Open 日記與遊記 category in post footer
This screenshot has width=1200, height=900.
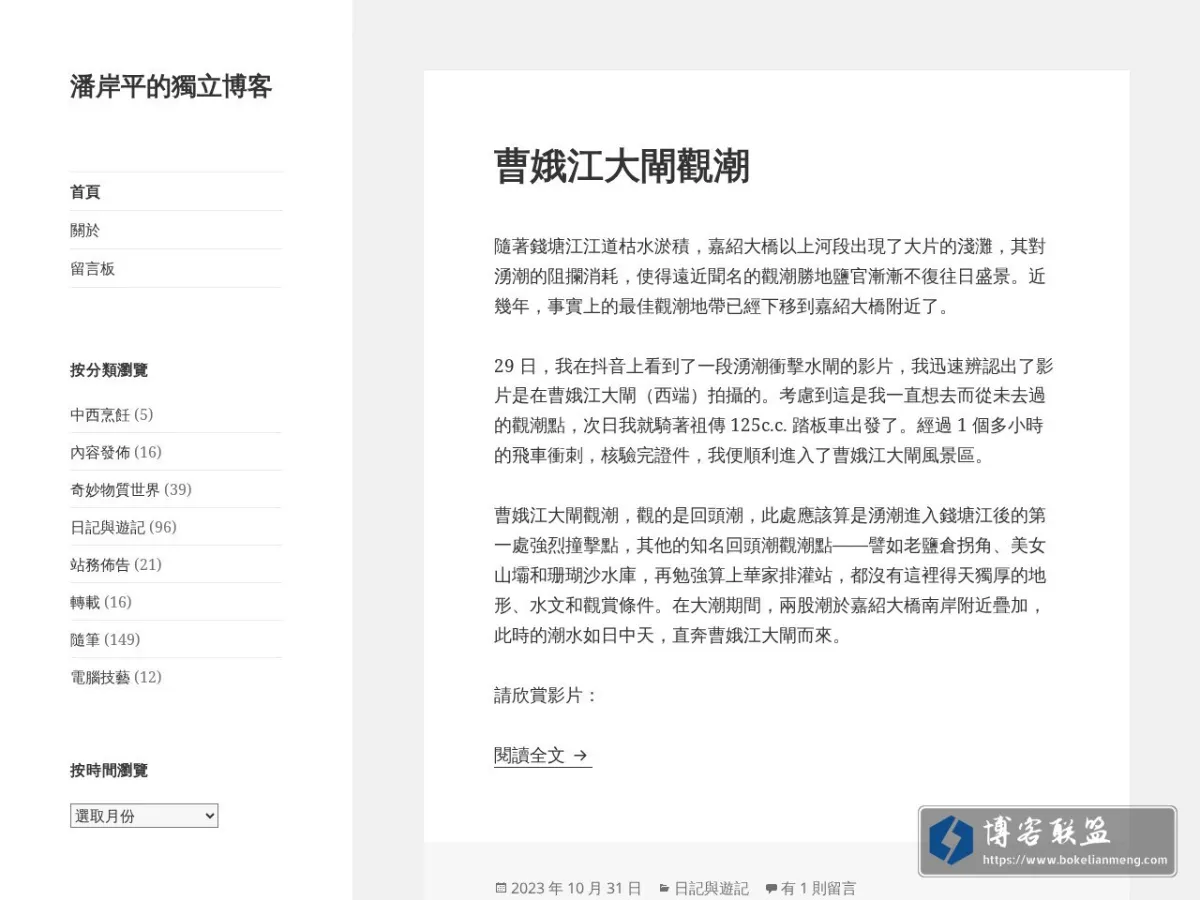coord(711,888)
